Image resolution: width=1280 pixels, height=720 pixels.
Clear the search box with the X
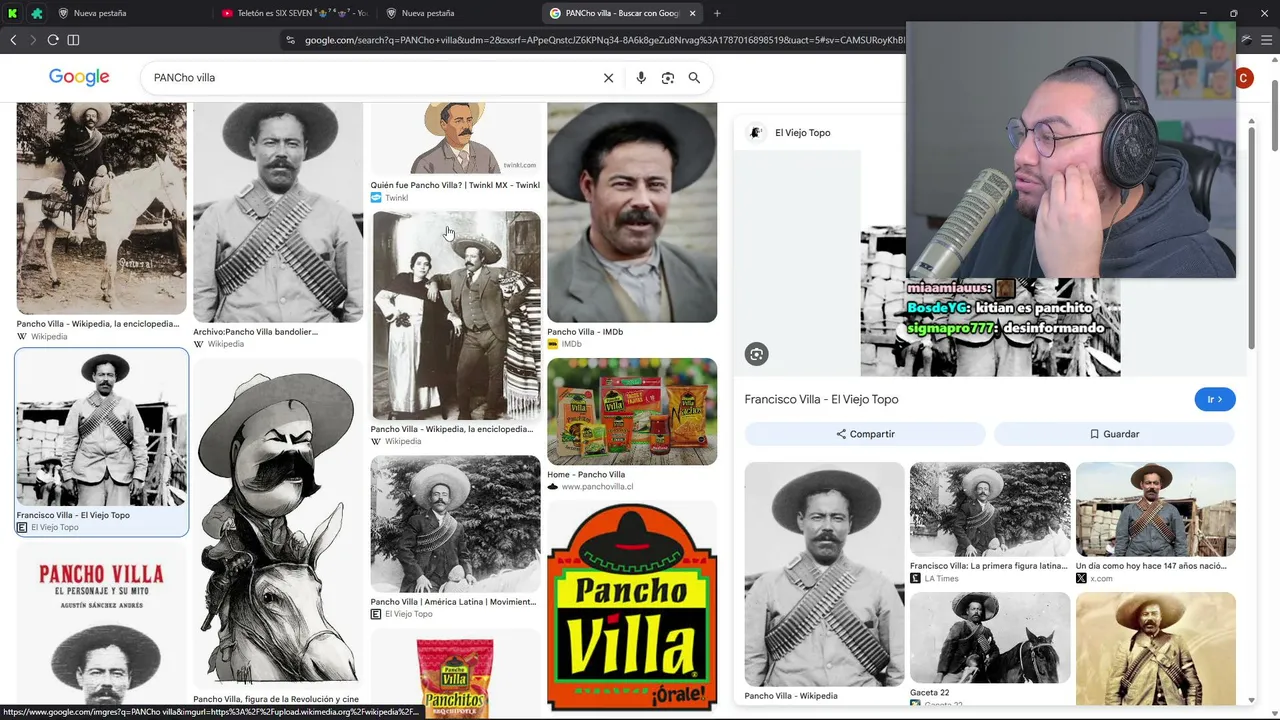pyautogui.click(x=608, y=78)
